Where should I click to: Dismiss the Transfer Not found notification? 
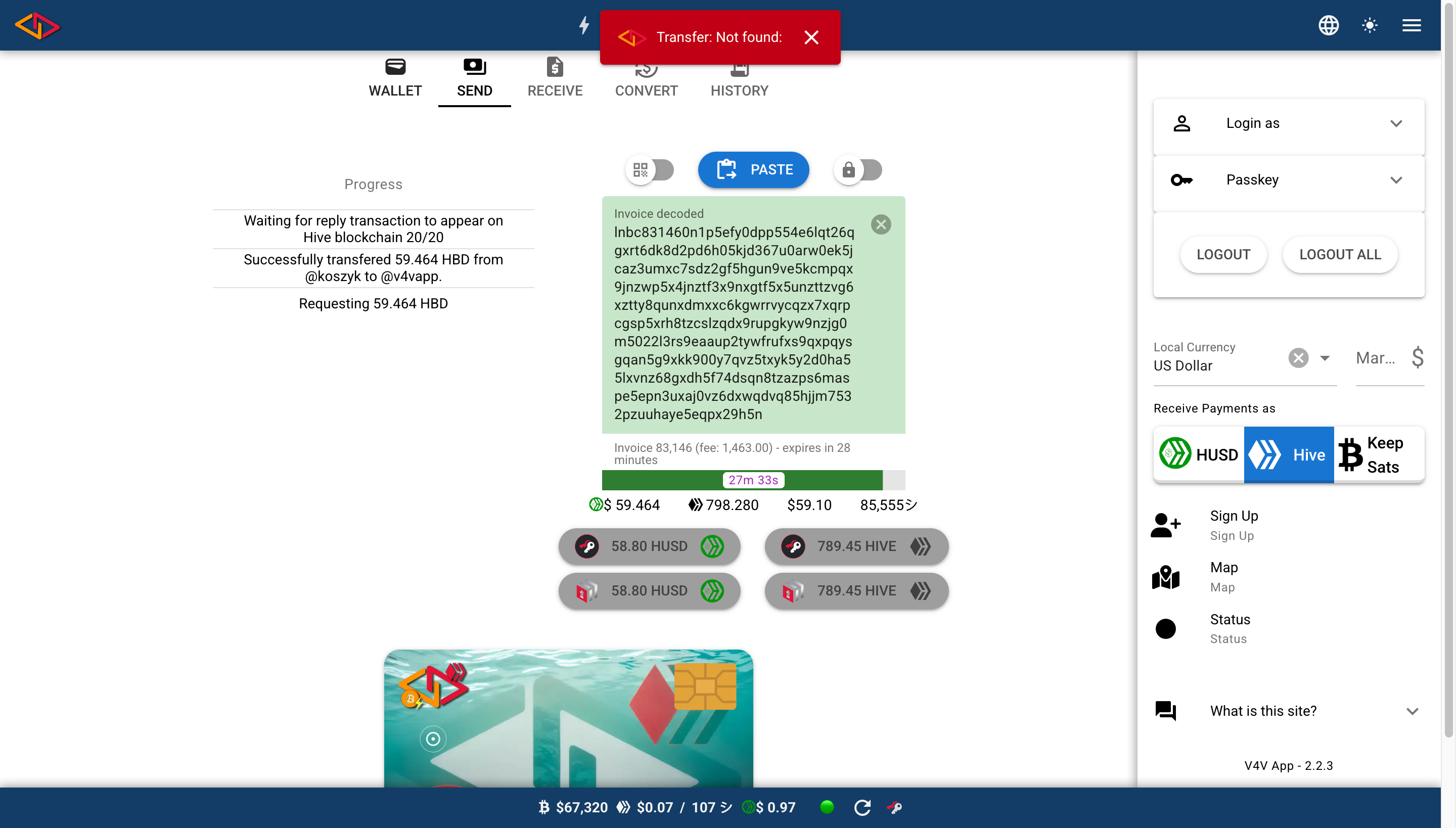click(x=811, y=37)
